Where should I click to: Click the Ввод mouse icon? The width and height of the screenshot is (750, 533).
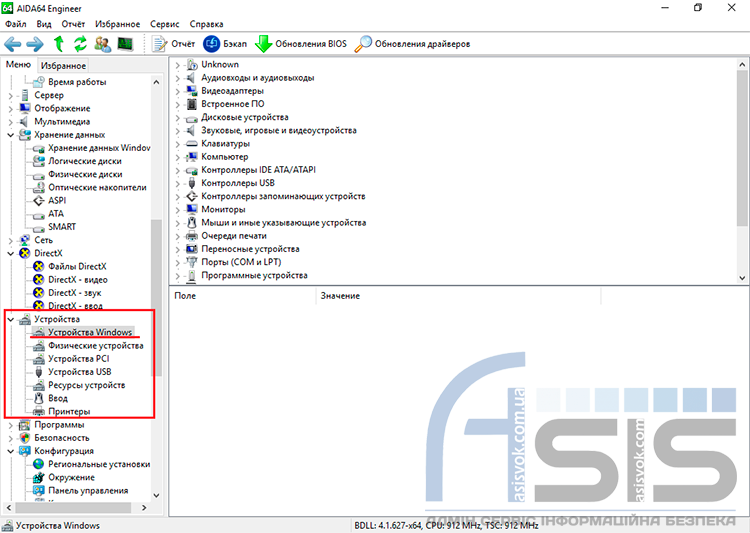pos(39,398)
